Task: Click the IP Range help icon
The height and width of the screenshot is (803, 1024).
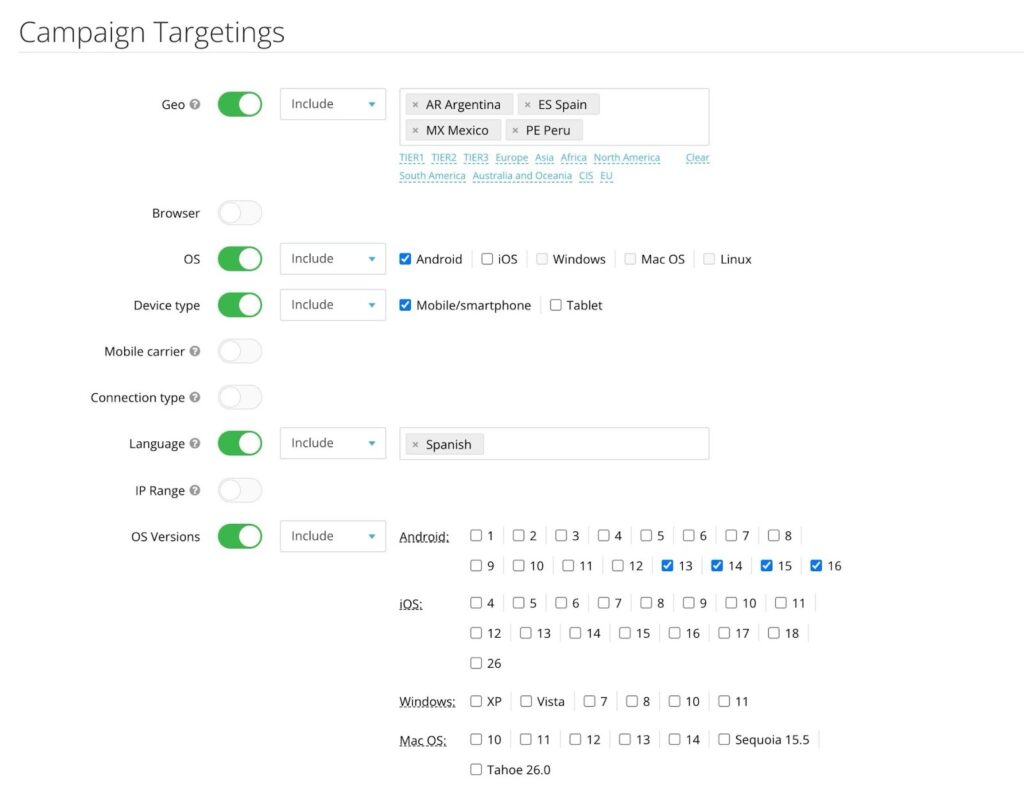Action: 195,490
